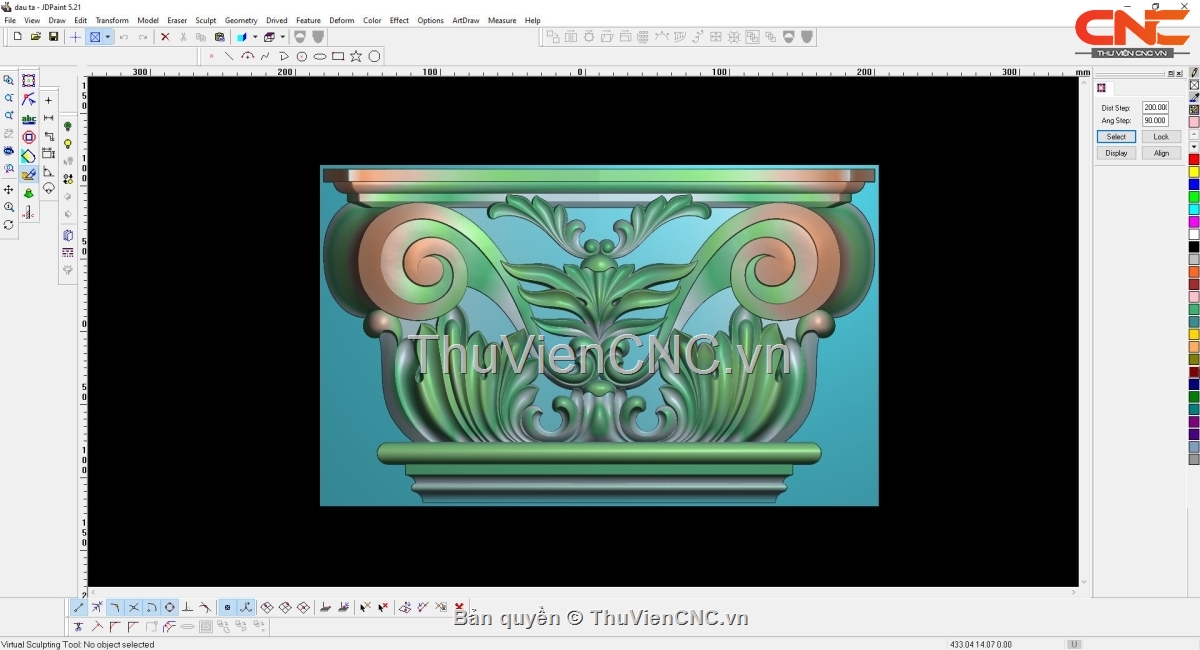This screenshot has height=650, width=1200.
Task: Expand the arrow below the color palette top
Action: coord(1194,147)
